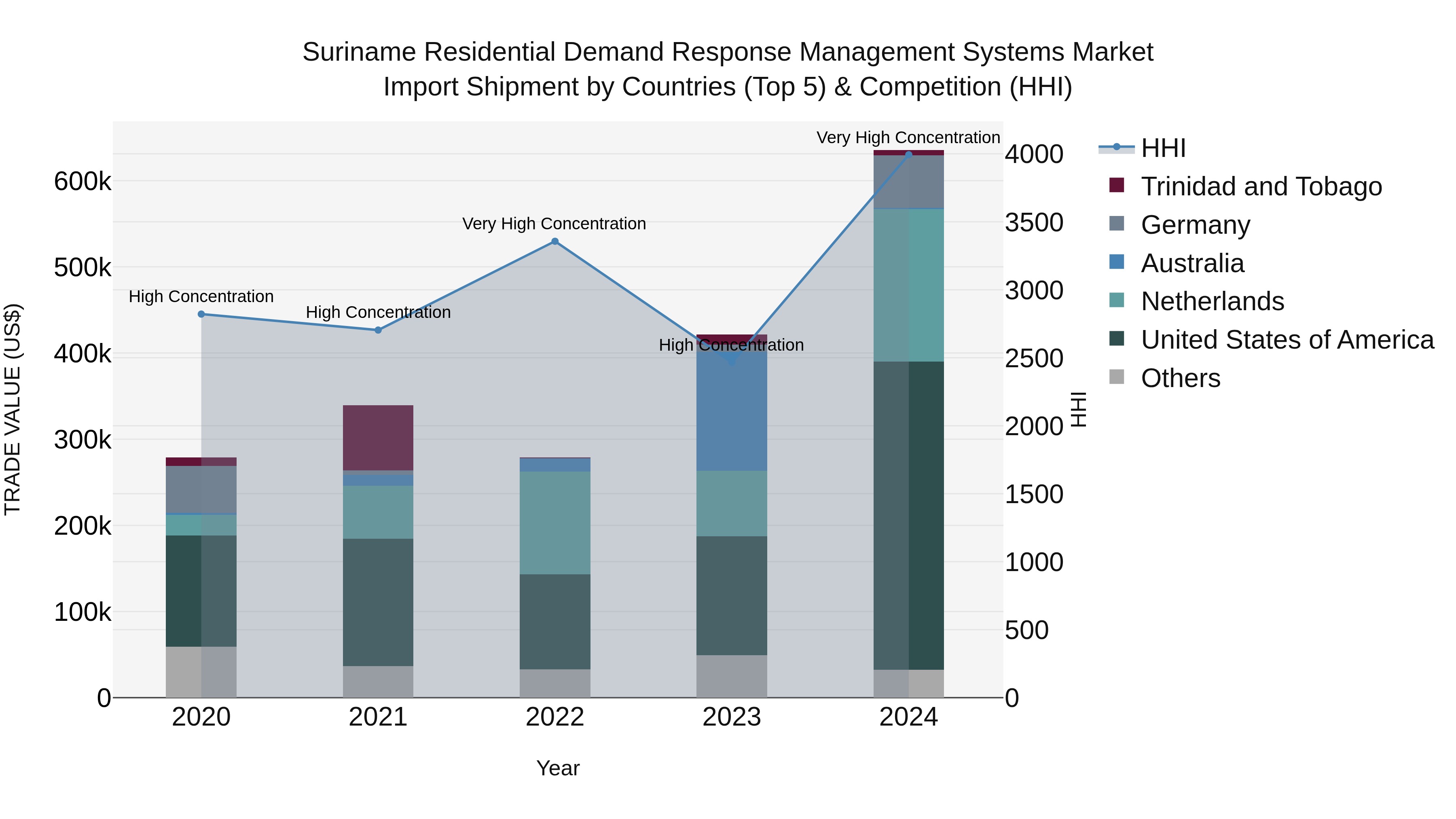Click the HHI marker for 2021
This screenshot has width=1456, height=819.
tap(378, 330)
